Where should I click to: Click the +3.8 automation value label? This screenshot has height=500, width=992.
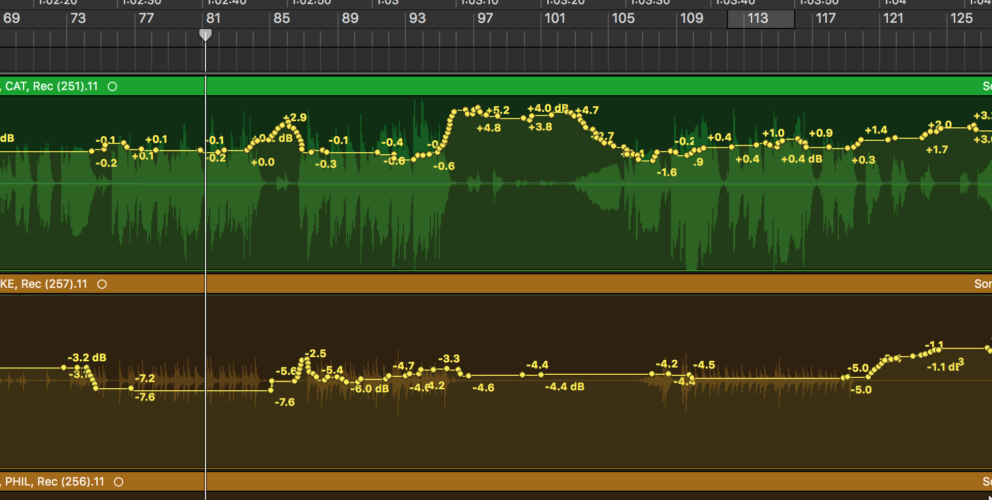[540, 127]
